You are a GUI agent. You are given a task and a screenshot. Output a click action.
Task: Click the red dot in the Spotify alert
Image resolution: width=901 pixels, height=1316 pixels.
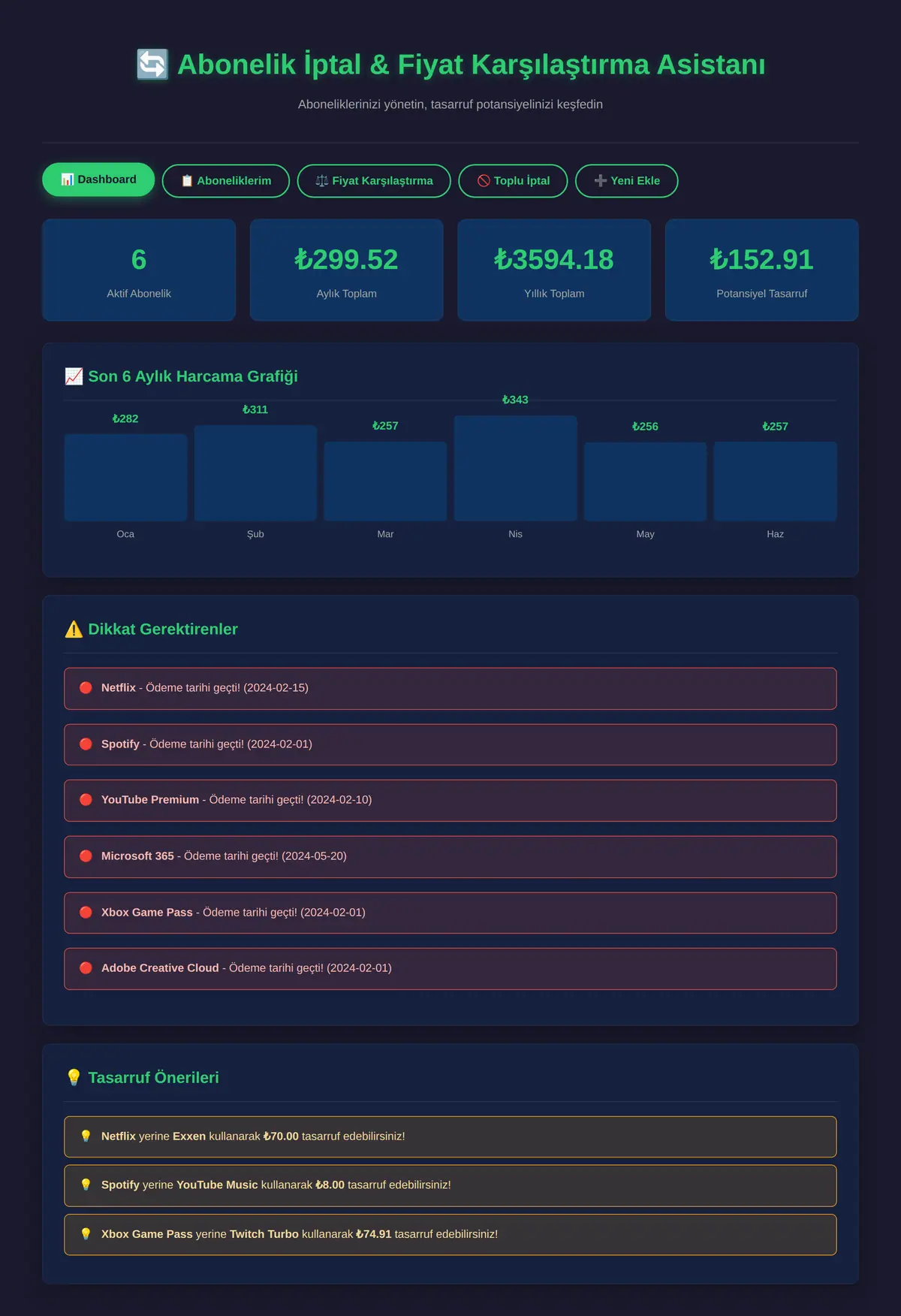coord(86,744)
